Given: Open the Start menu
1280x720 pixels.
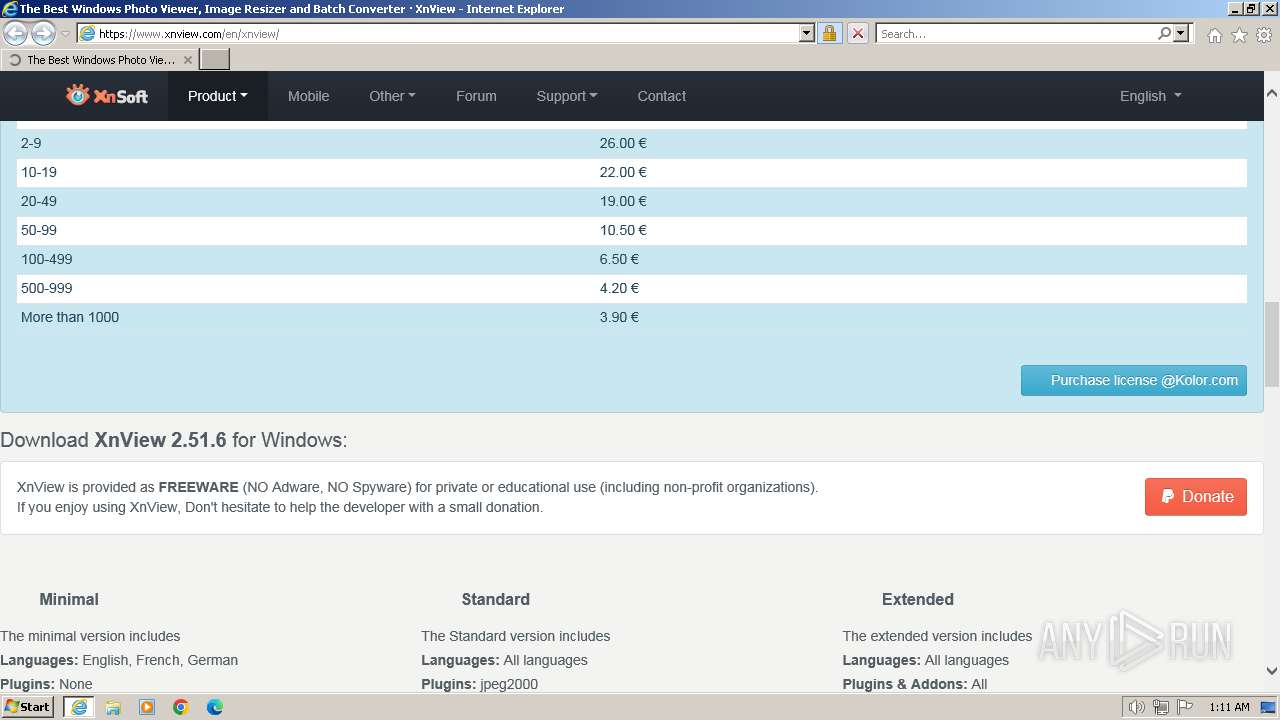Looking at the screenshot, I should (28, 707).
